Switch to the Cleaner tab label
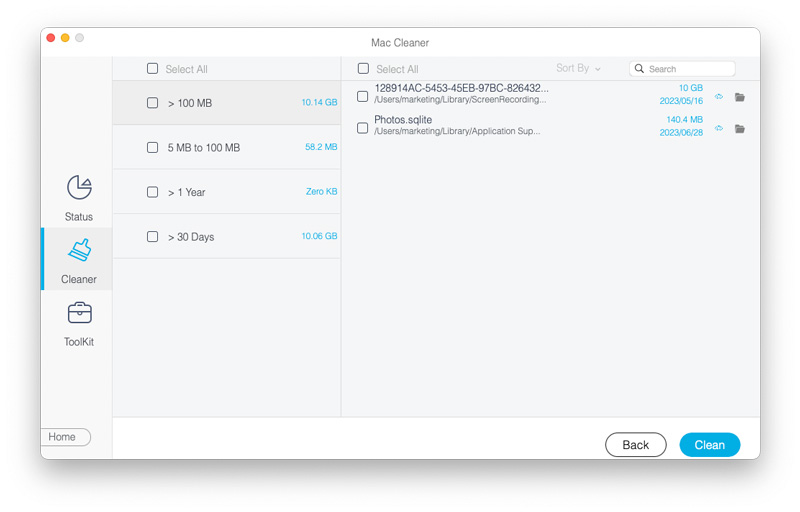The height and width of the screenshot is (512, 800). point(79,279)
